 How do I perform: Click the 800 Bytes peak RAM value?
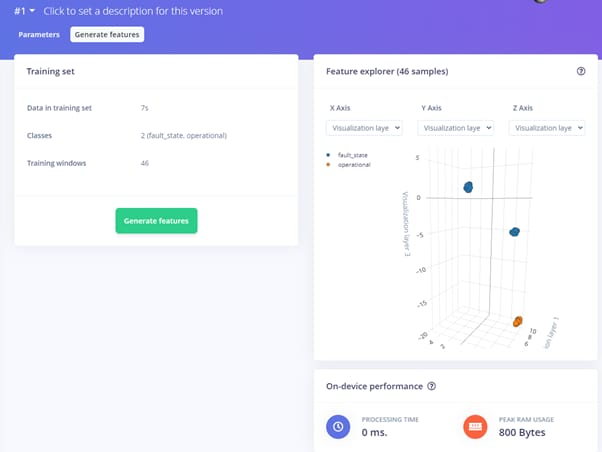(524, 433)
